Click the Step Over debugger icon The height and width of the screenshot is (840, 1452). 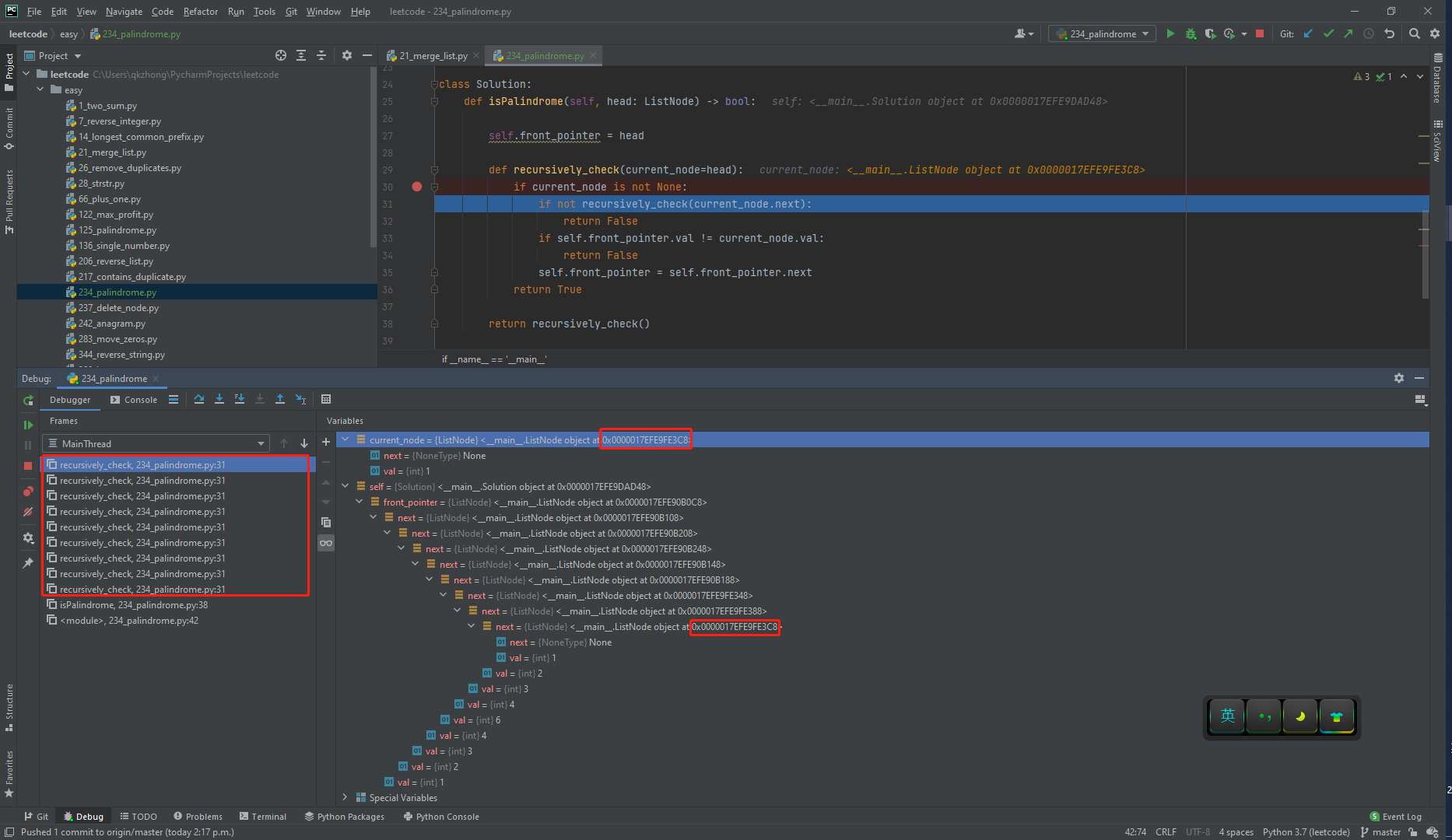[199, 399]
